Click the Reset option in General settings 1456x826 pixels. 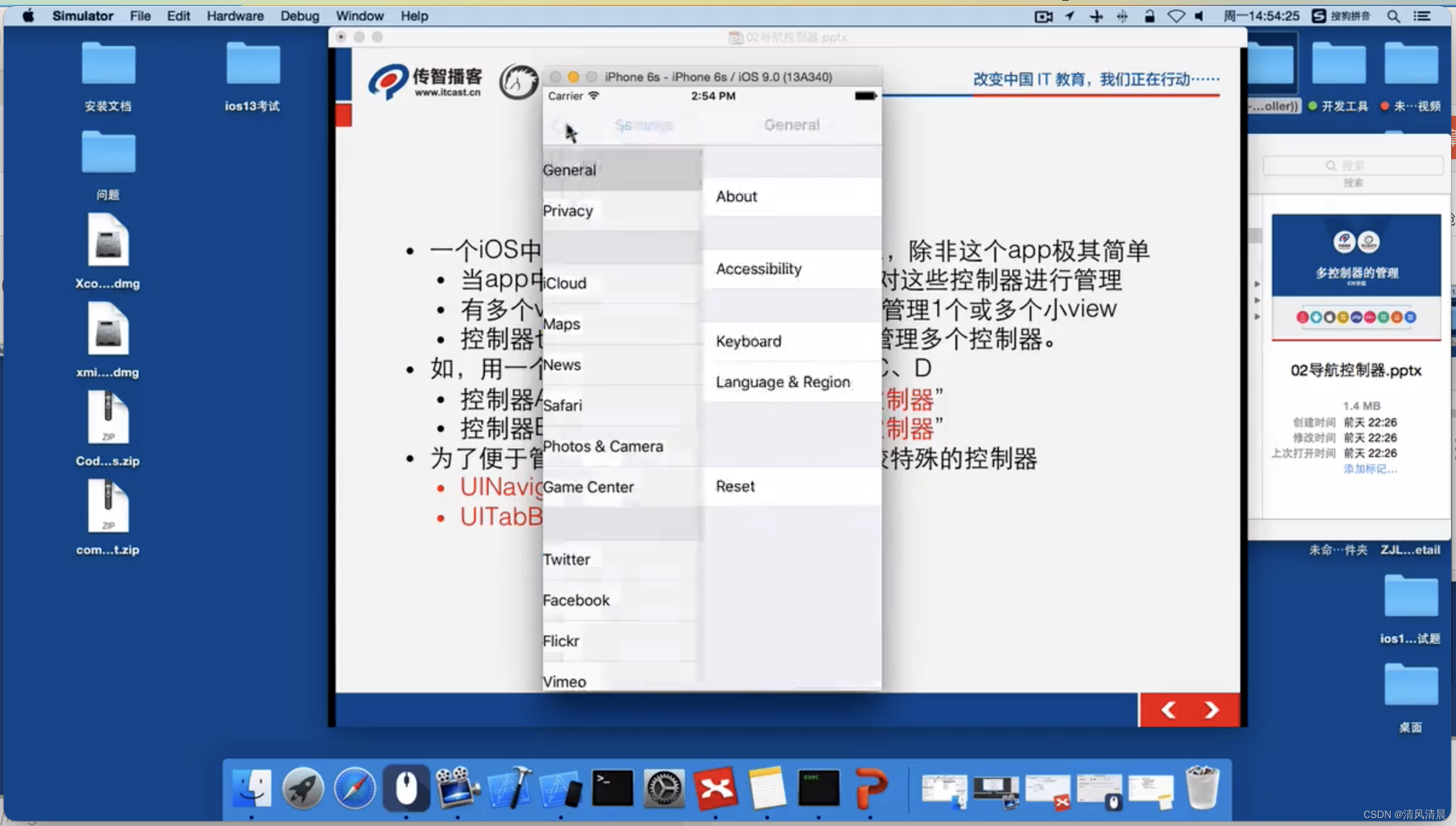789,486
